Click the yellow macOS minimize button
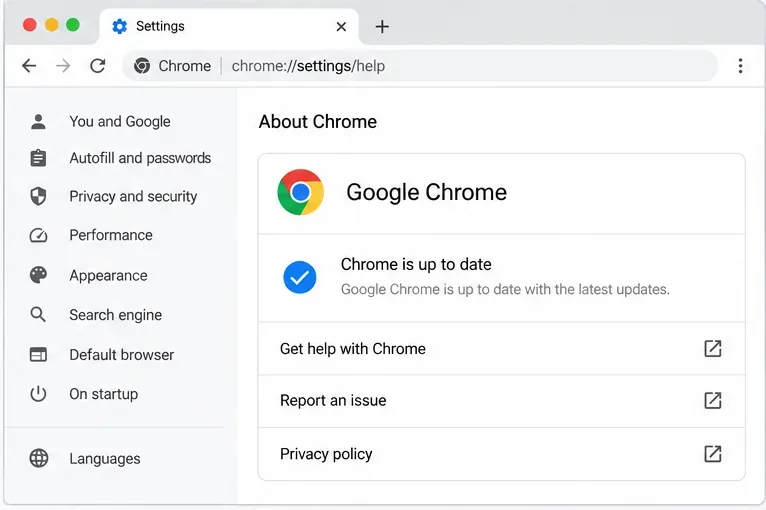Screen dimensions: 766x510 pos(51,24)
